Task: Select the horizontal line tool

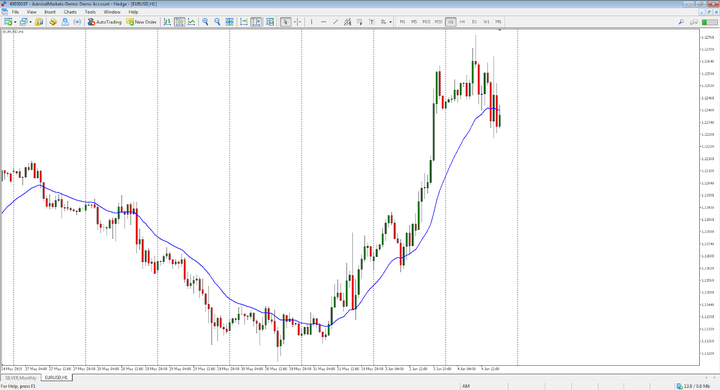Action: click(323, 22)
